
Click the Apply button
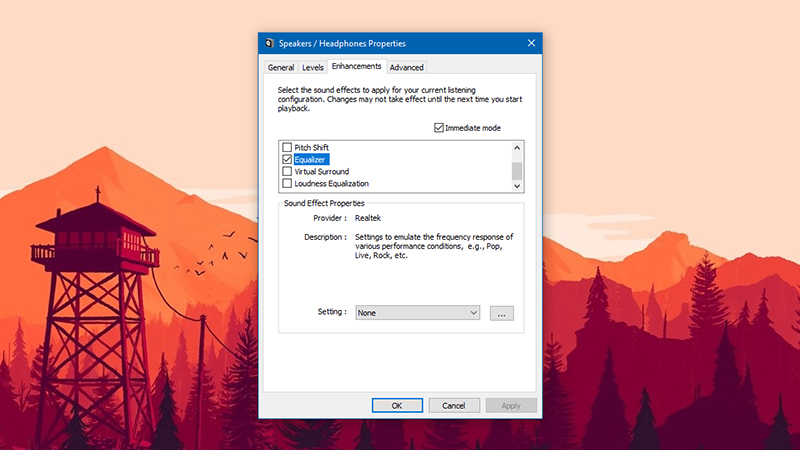coord(511,406)
